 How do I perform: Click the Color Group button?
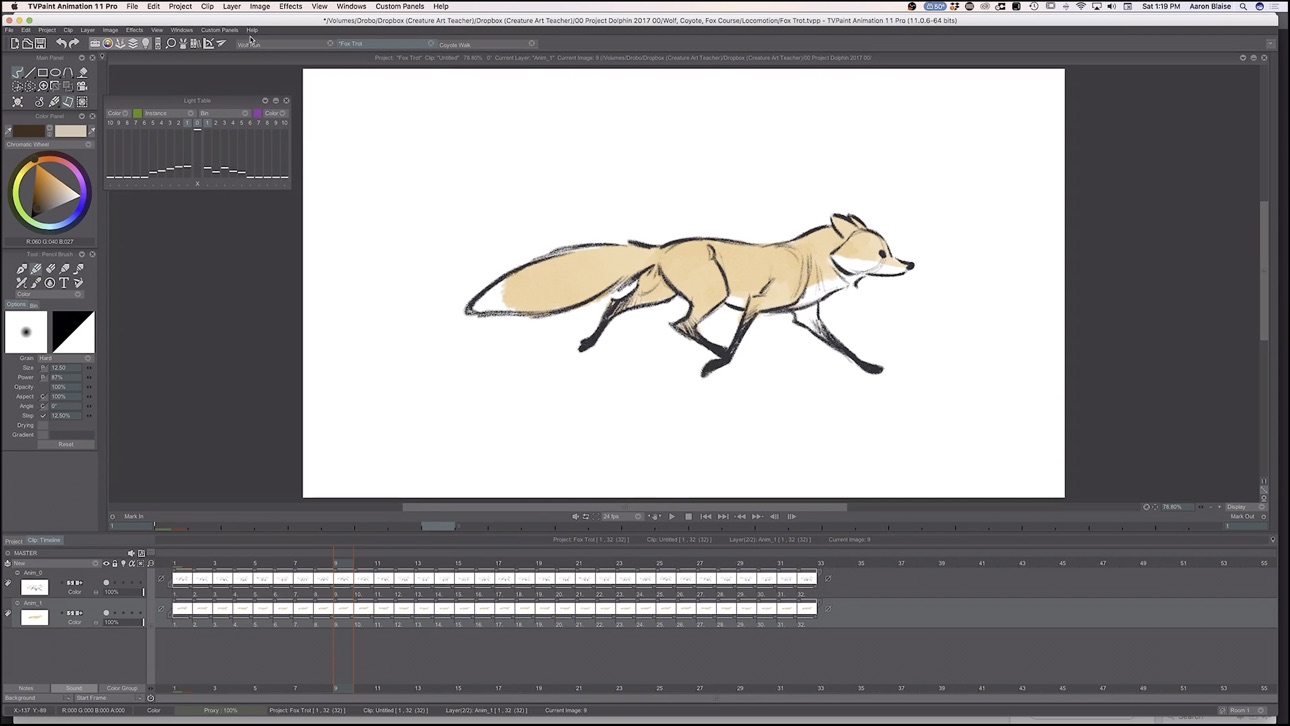click(x=122, y=688)
